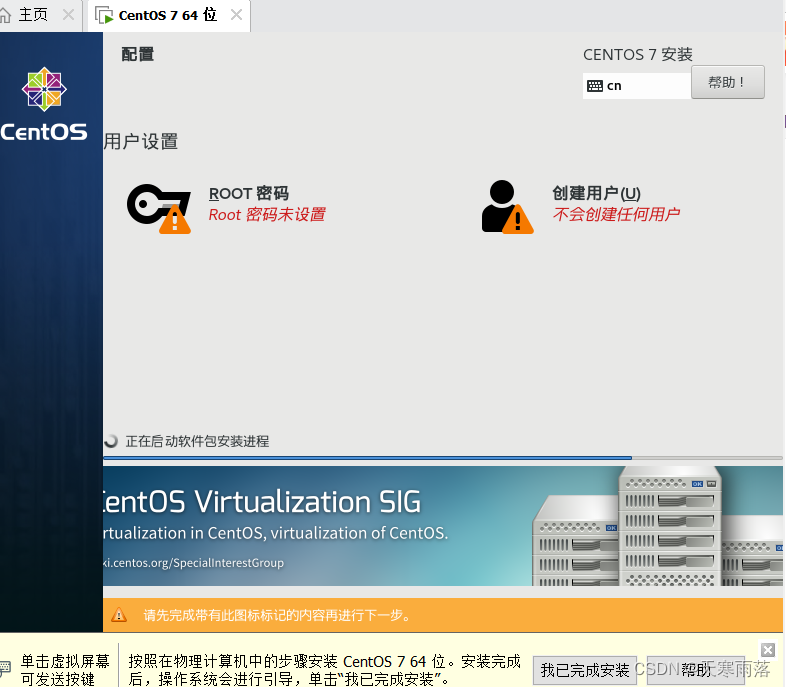This screenshot has width=786, height=687.
Task: Click the Root 密码未设置 warning text
Action: pos(267,215)
